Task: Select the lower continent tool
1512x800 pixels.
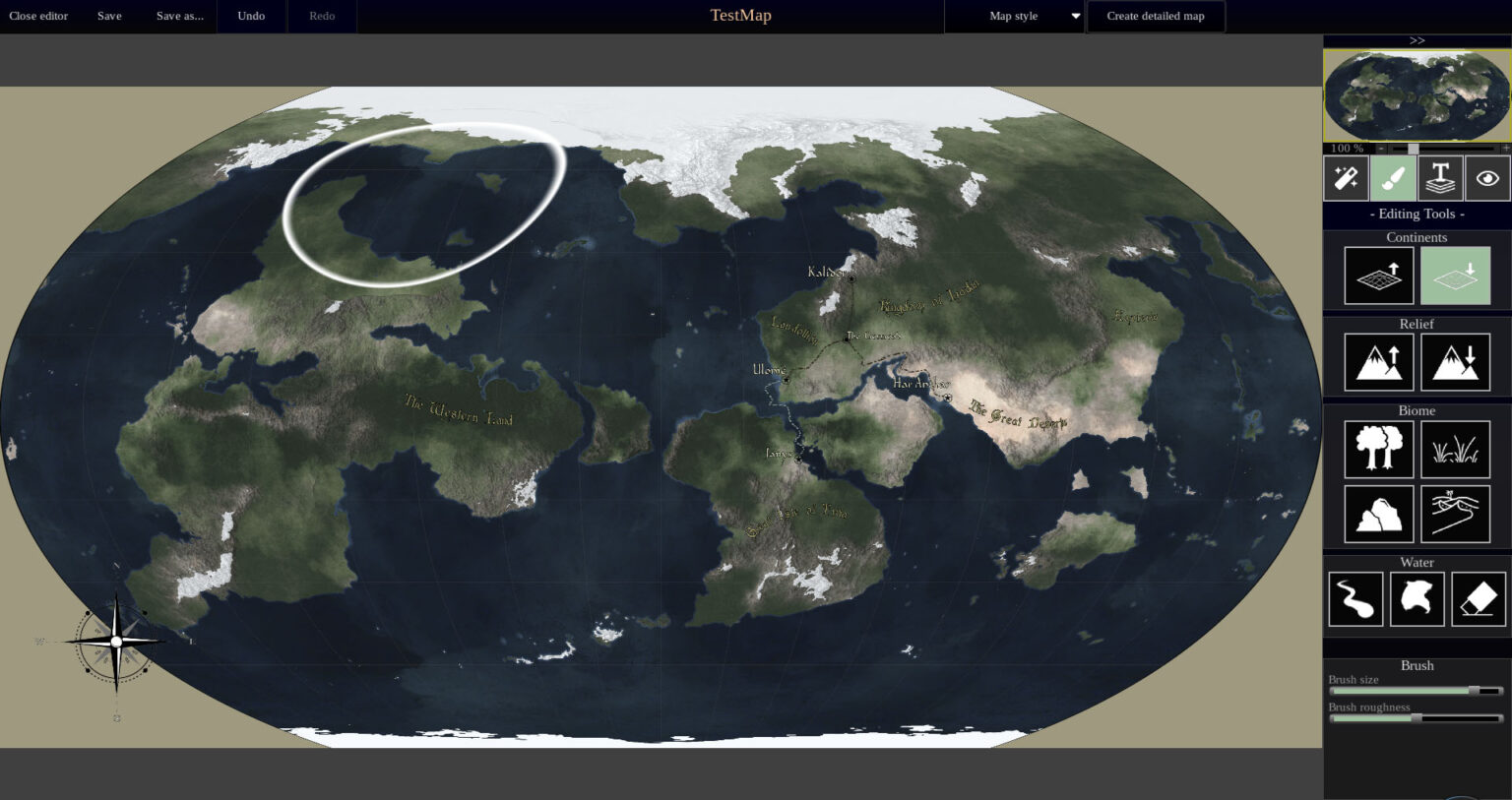Action: pos(1455,276)
